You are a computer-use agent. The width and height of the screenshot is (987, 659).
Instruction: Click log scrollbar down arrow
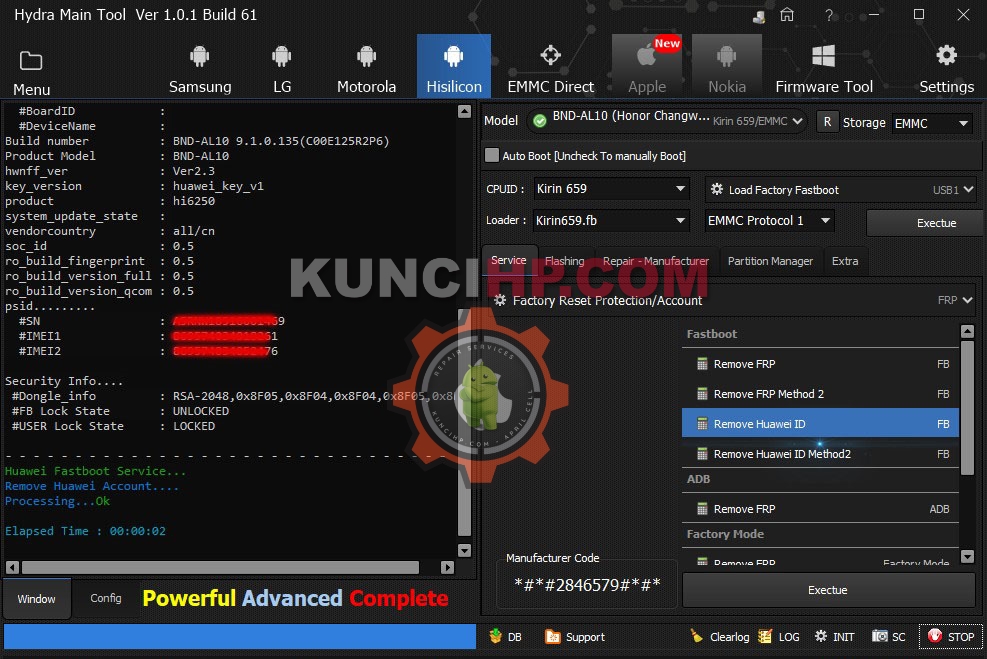coord(465,551)
